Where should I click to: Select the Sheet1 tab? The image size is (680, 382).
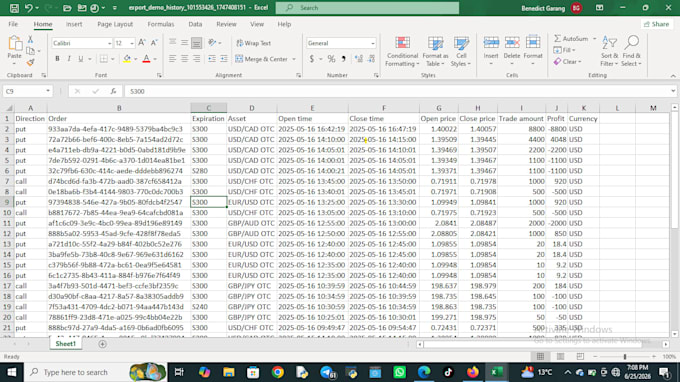point(65,344)
